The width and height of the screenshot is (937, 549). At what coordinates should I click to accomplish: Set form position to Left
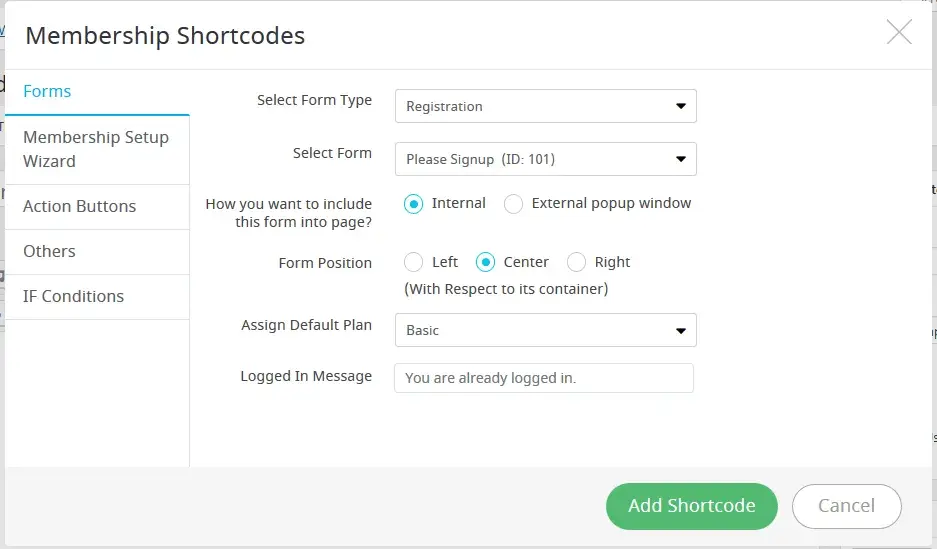[414, 262]
